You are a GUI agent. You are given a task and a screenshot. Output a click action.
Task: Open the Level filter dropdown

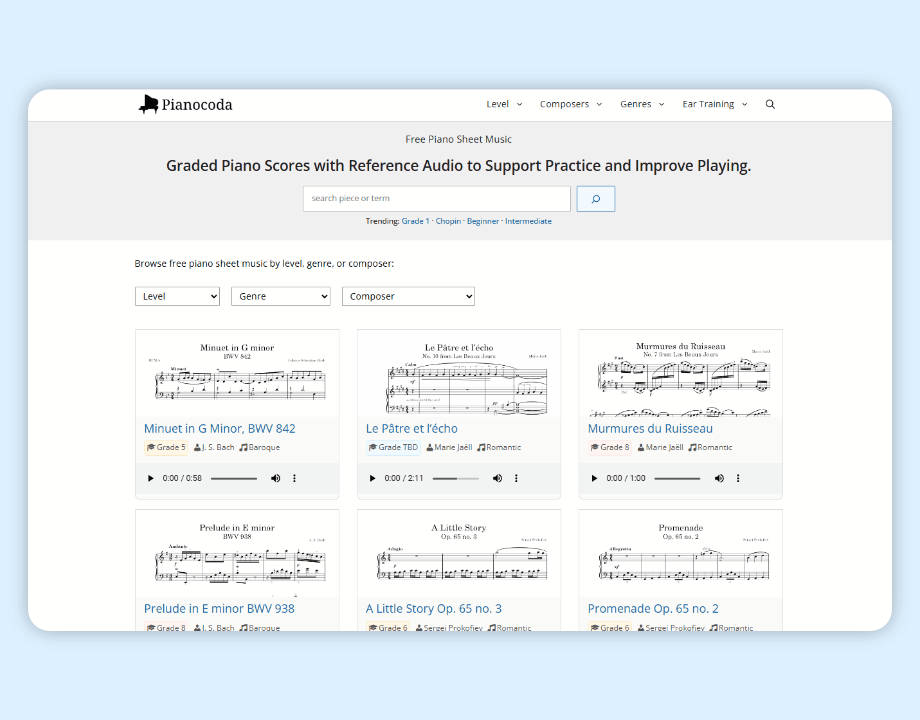pos(177,297)
